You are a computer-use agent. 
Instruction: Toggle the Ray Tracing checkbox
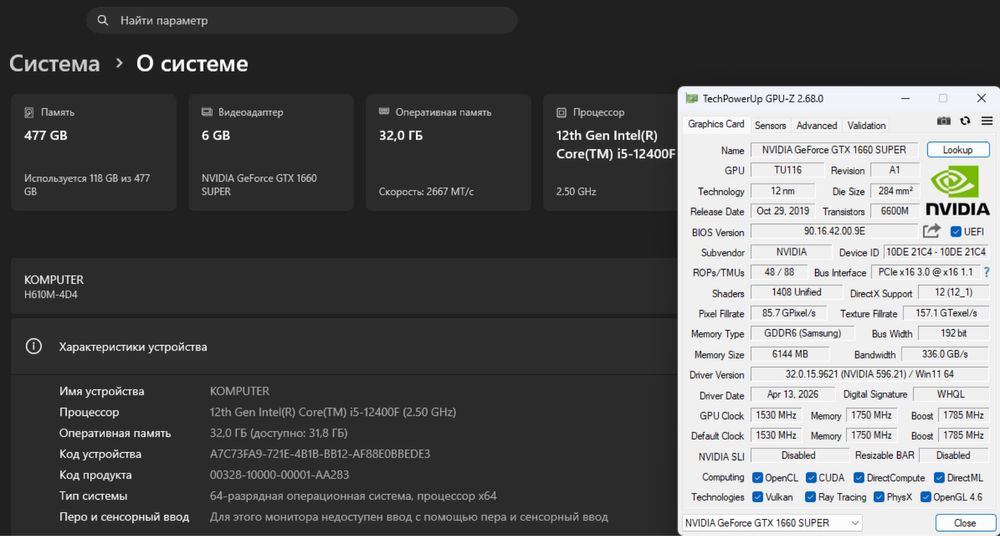pyautogui.click(x=811, y=496)
